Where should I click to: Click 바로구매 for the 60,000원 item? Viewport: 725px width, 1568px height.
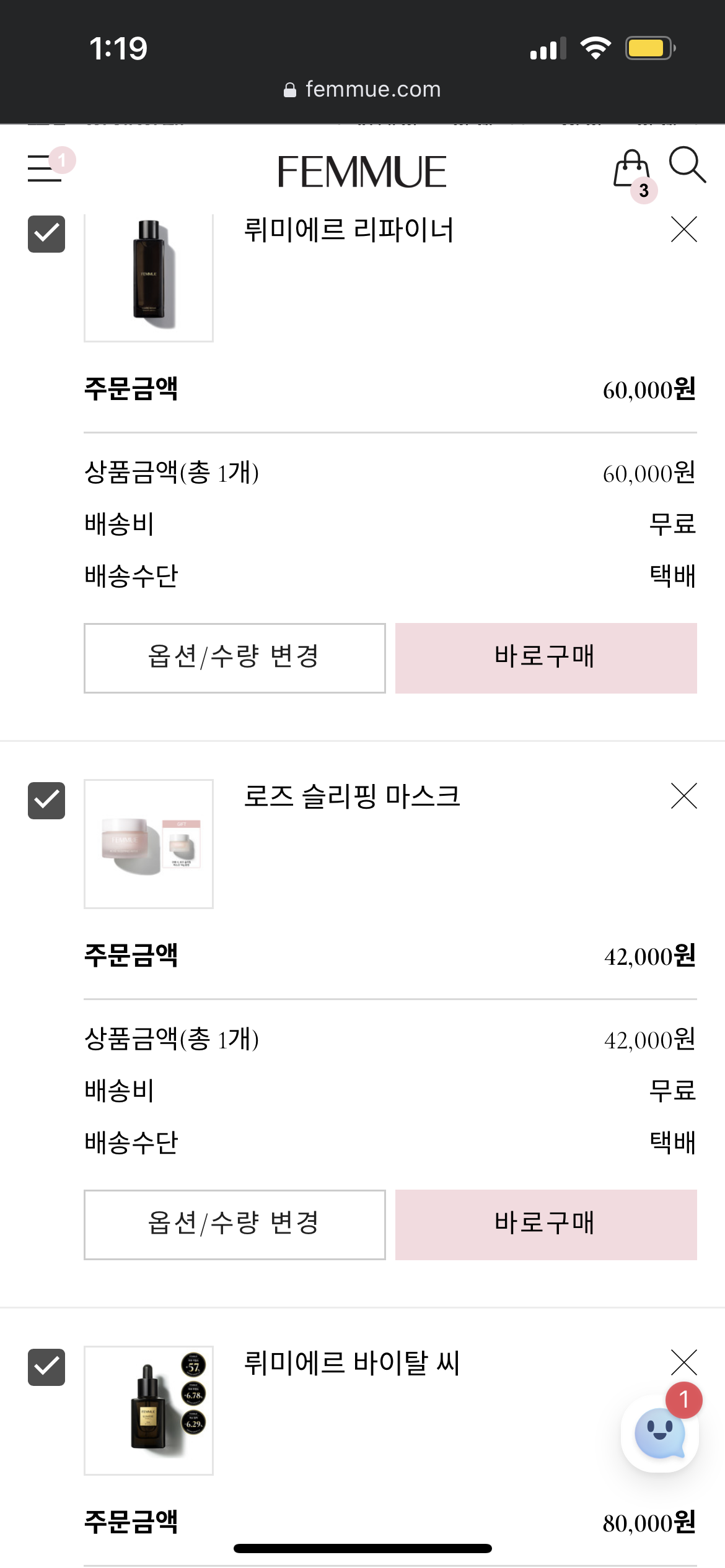pos(546,658)
